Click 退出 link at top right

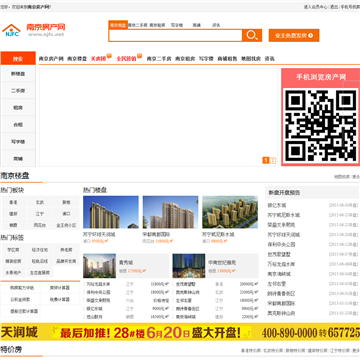point(334,7)
